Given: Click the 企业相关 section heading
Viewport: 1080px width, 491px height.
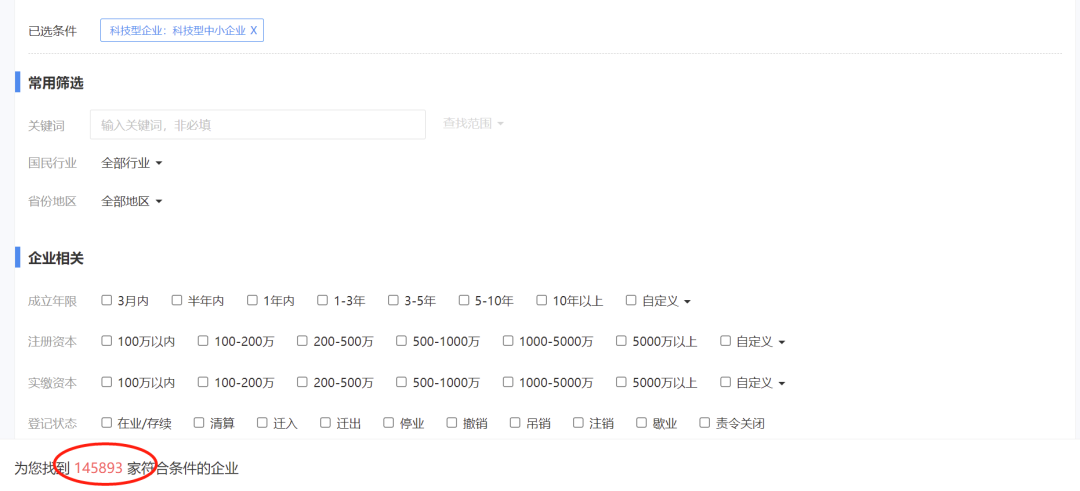Looking at the screenshot, I should click(56, 258).
